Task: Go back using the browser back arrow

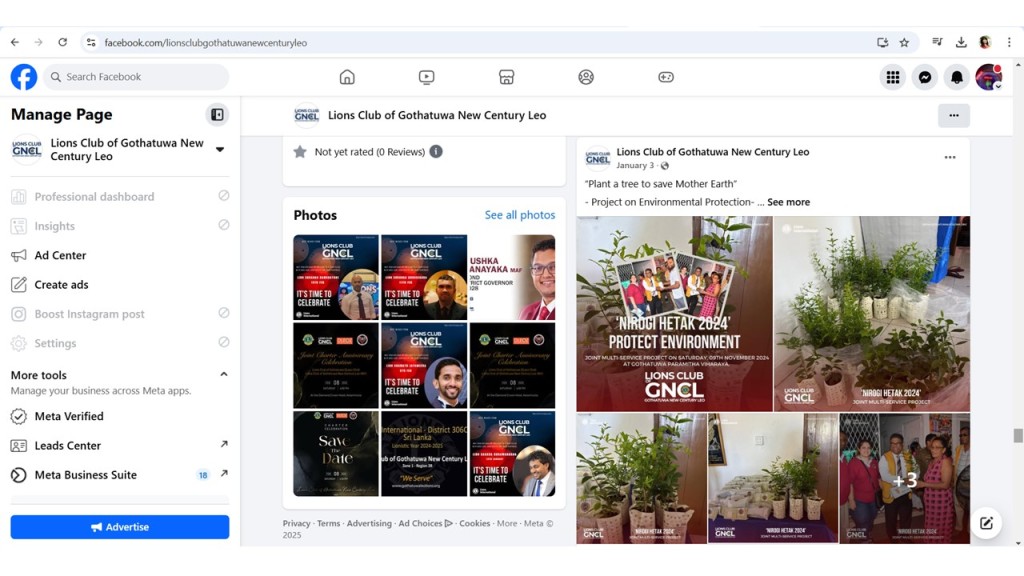Action: (x=15, y=42)
